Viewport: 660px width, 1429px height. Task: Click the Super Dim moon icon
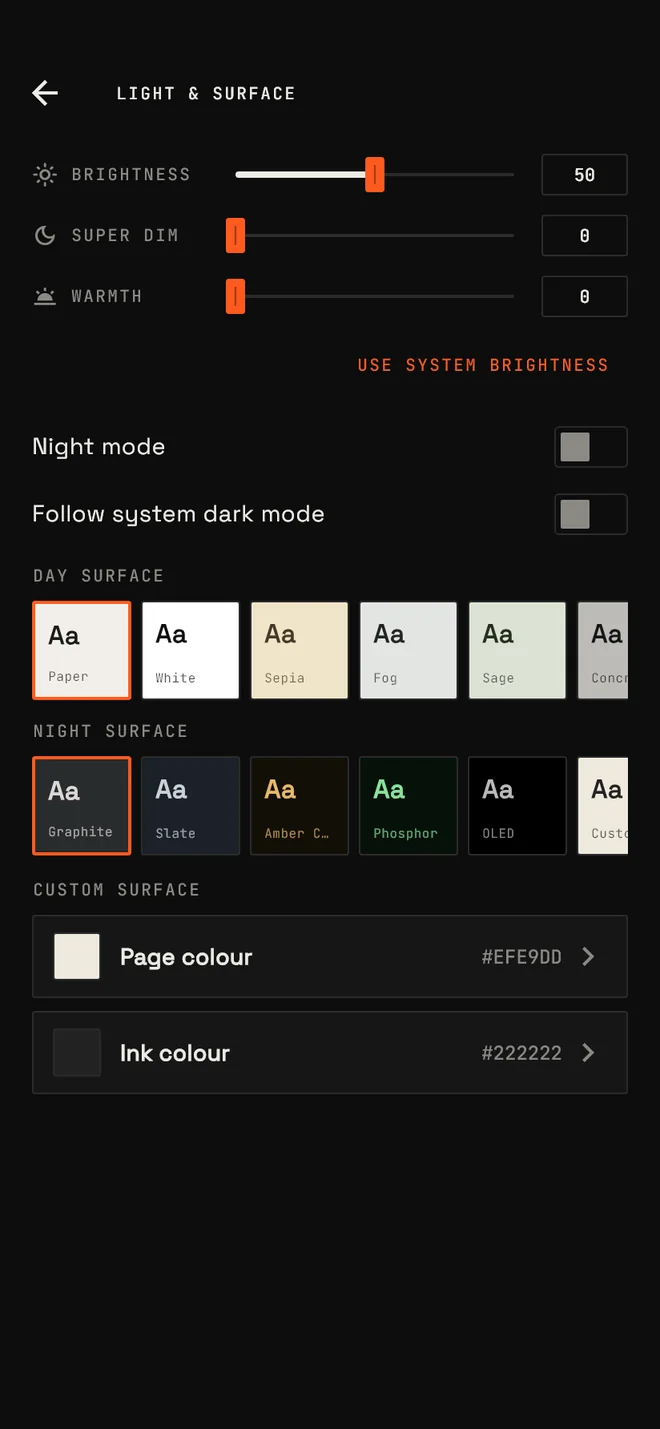[x=45, y=236]
